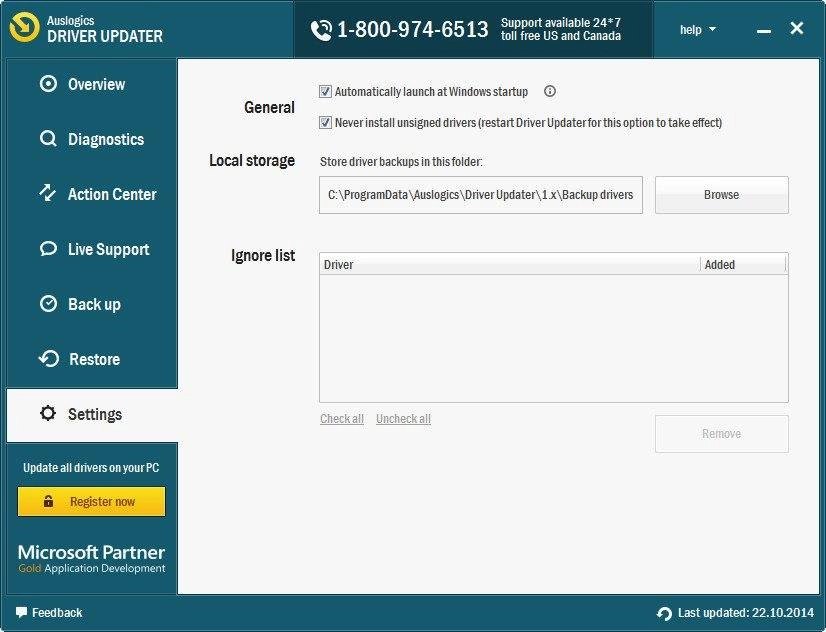The width and height of the screenshot is (826, 632).
Task: Select the Settings tab label
Action: pos(95,414)
